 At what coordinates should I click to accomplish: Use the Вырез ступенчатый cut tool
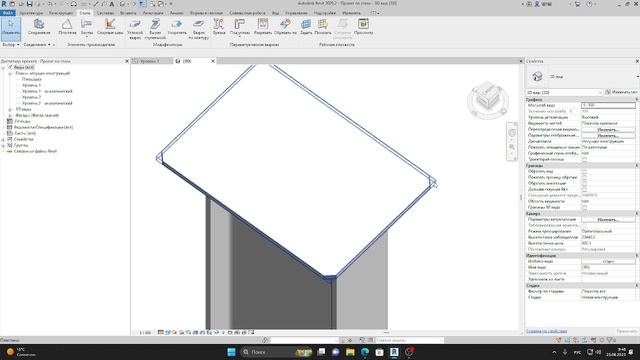click(155, 29)
